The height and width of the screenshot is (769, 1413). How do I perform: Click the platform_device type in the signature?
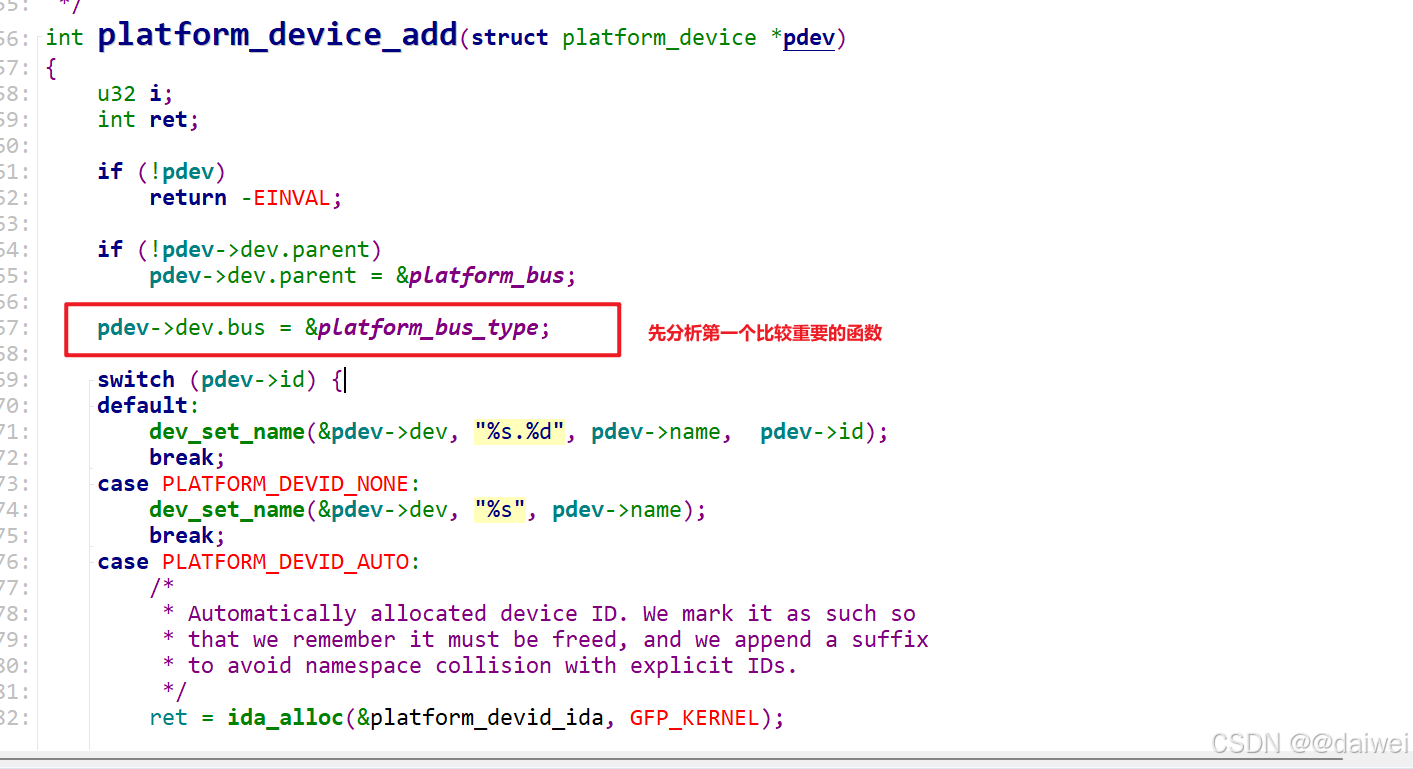point(659,39)
